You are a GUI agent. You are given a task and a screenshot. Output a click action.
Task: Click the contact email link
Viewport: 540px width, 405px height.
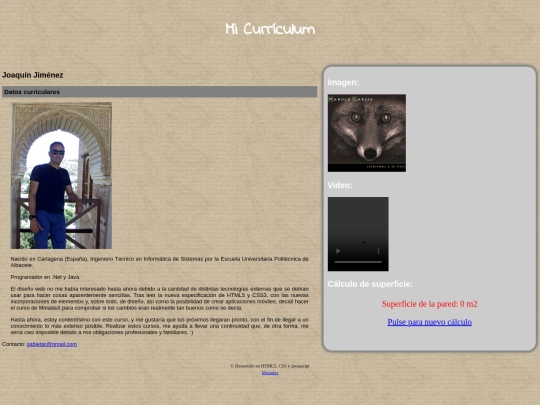tap(52, 344)
